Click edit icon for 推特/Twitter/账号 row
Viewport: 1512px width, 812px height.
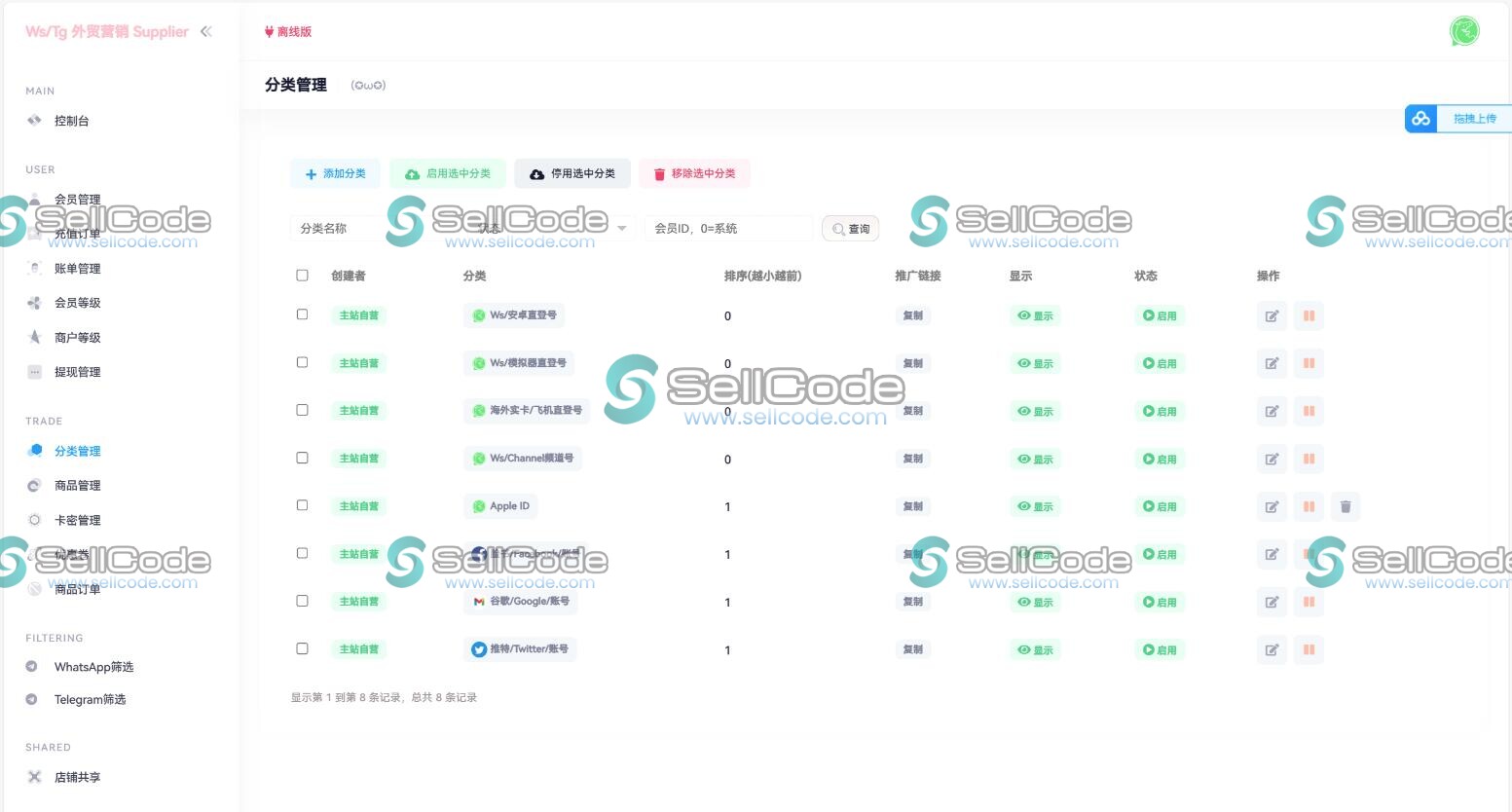coord(1272,649)
